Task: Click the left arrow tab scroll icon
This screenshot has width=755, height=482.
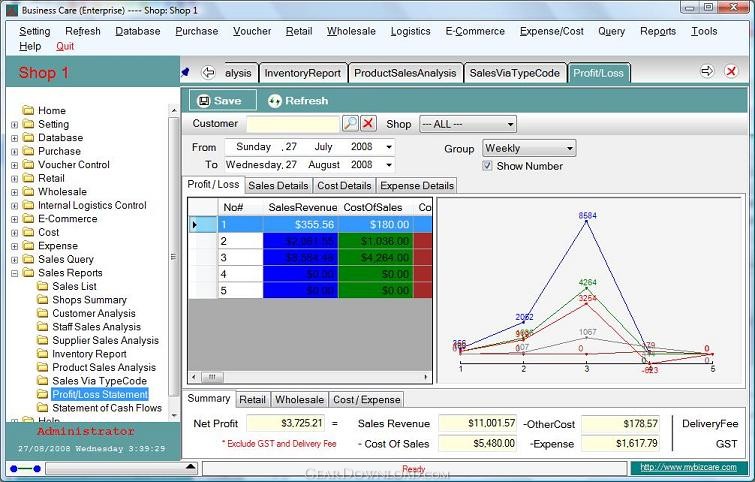Action: (x=208, y=73)
